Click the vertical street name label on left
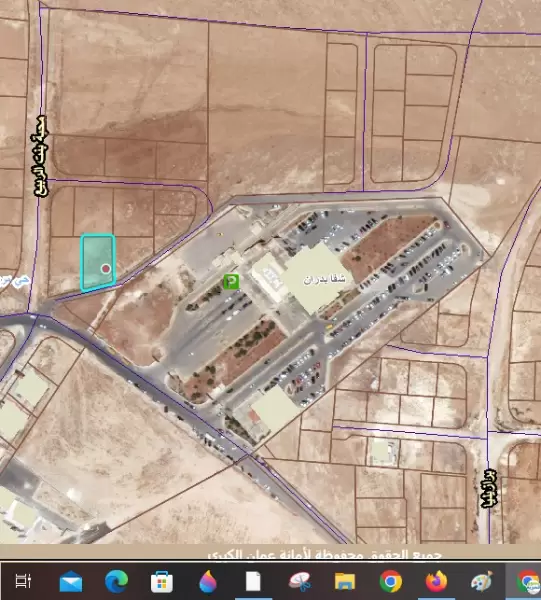Viewport: 541px width, 600px height. tap(41, 157)
